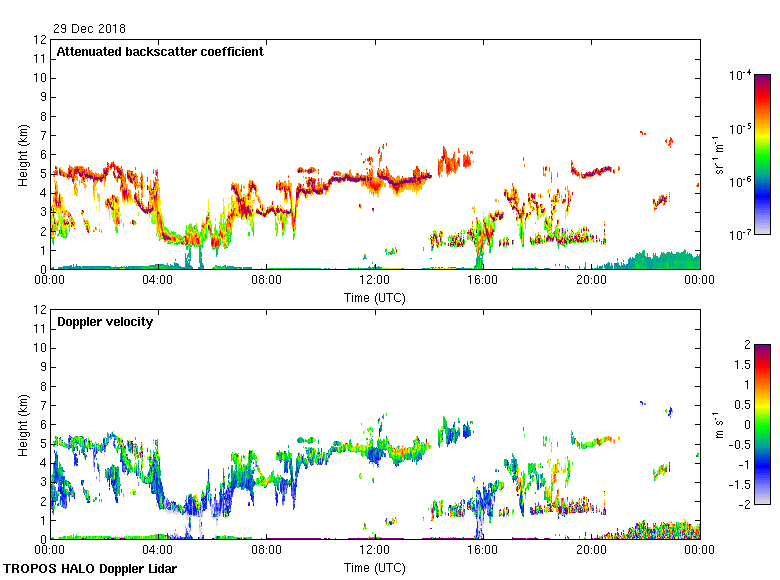780x580 pixels.
Task: Click the 'Attenuated backscatter coefficient' plot title
Action: pos(160,52)
